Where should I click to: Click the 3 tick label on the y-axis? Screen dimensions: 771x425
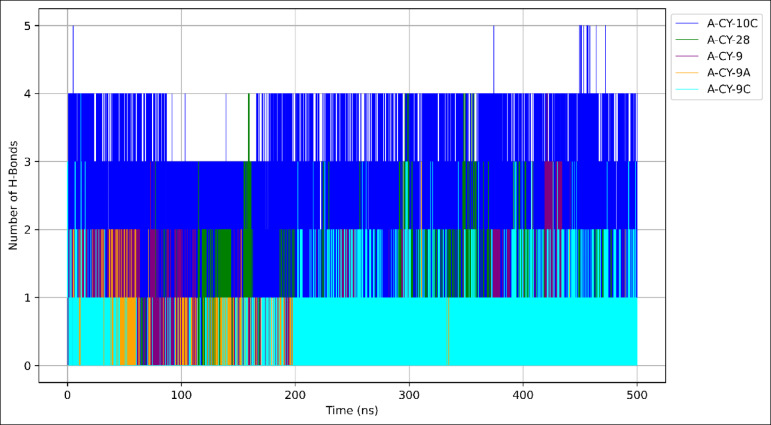28,162
